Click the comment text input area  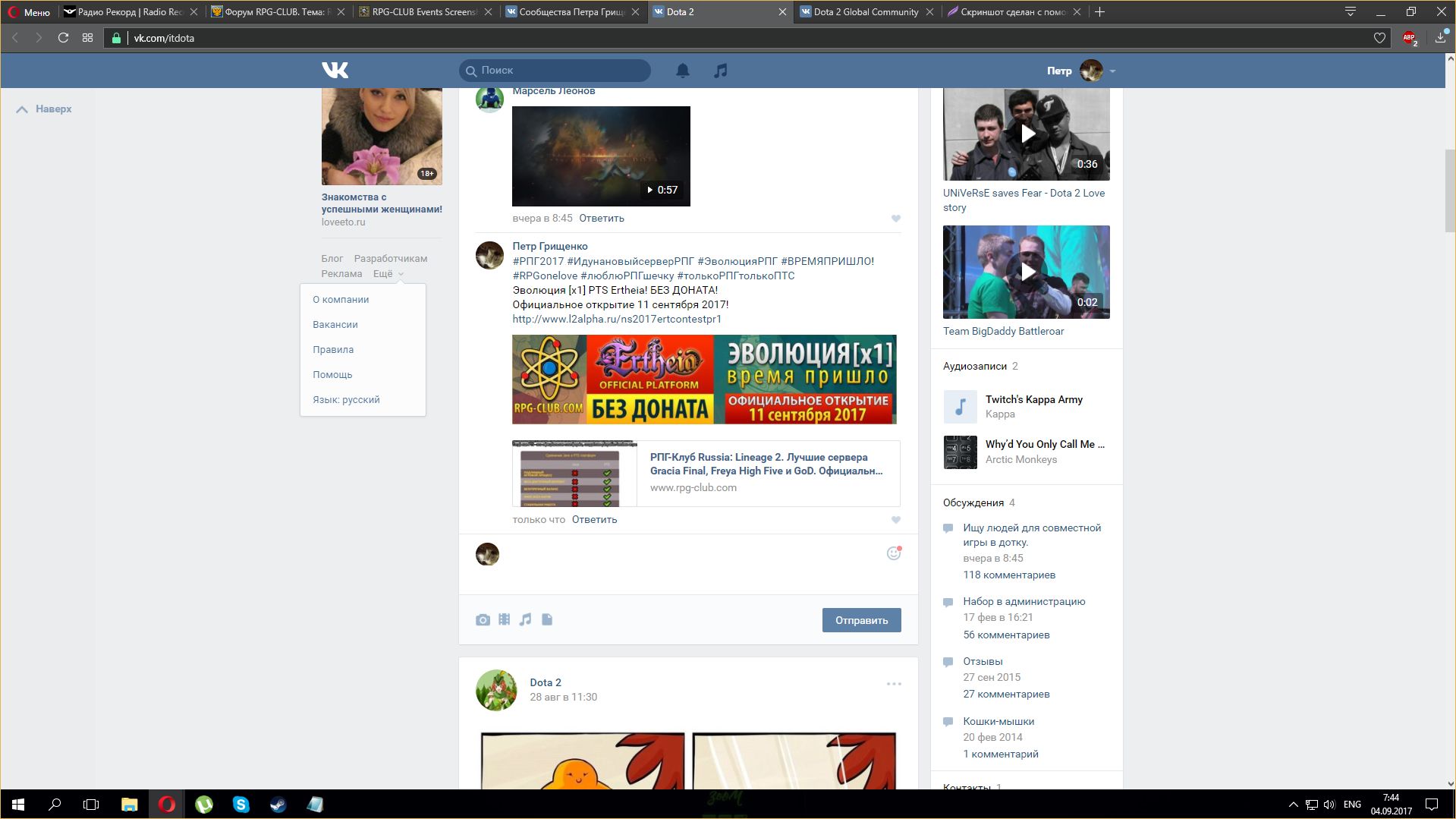pyautogui.click(x=694, y=564)
